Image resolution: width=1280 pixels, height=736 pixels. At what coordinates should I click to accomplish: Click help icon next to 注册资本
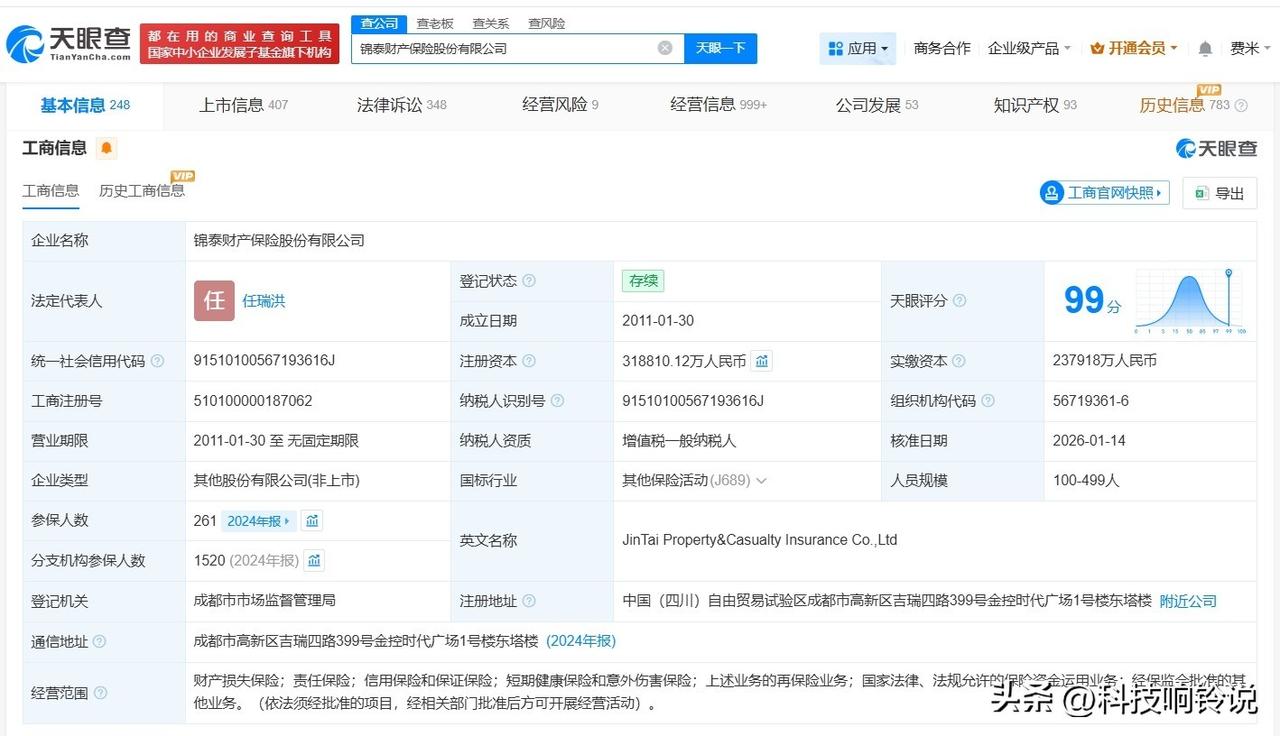529,361
